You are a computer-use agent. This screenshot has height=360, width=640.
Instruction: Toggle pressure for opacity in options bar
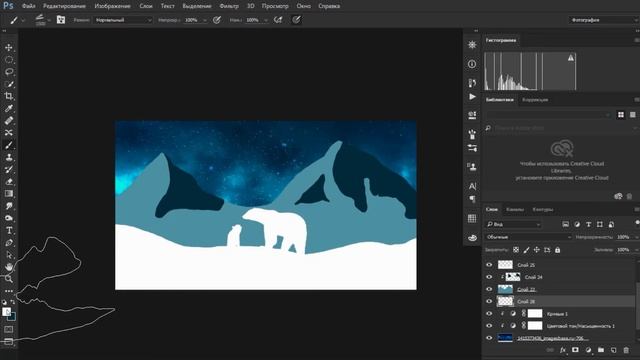tap(217, 20)
